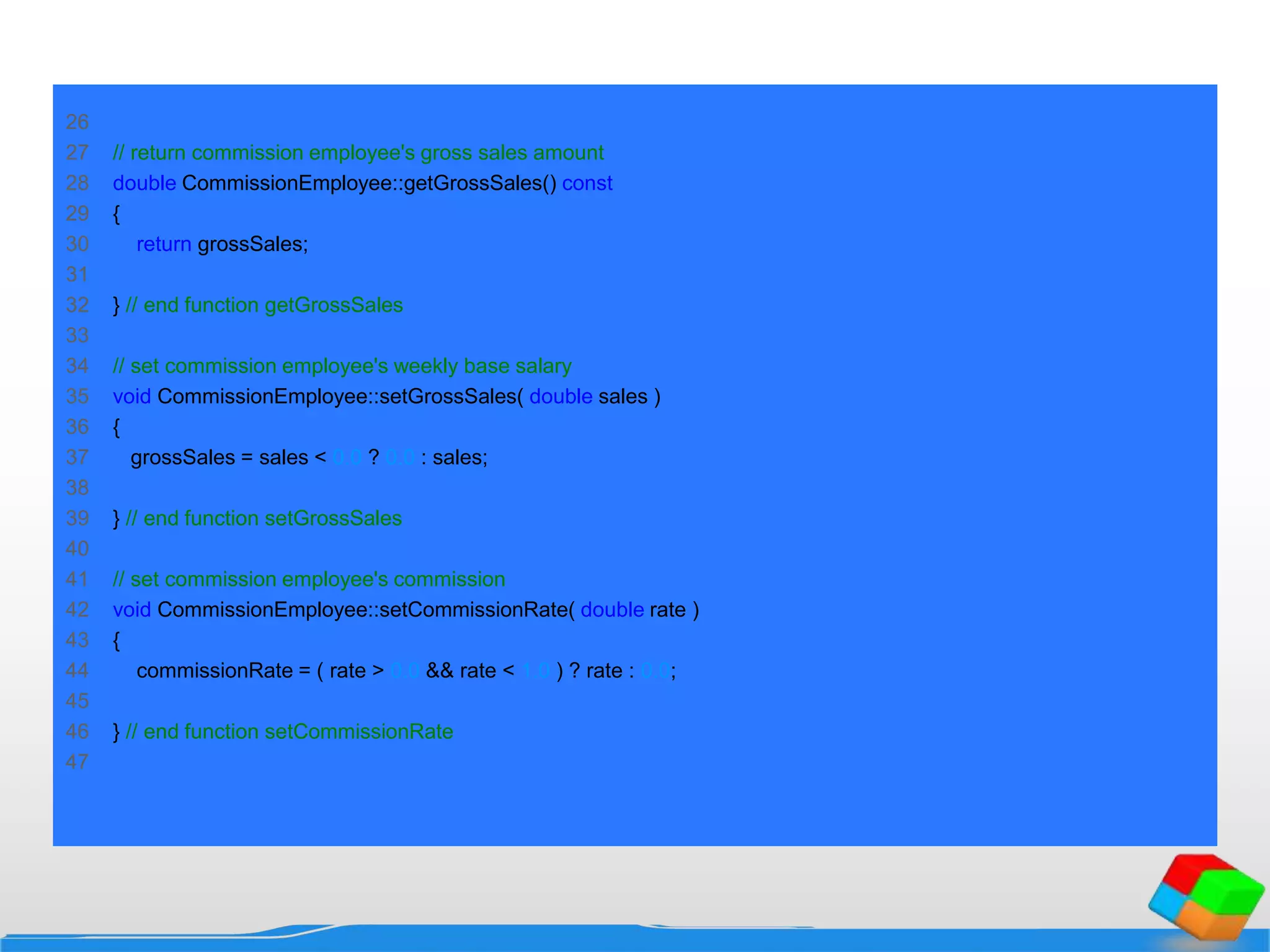Click the 'void' keyword on line 35
The height and width of the screenshot is (952, 1270).
click(131, 396)
